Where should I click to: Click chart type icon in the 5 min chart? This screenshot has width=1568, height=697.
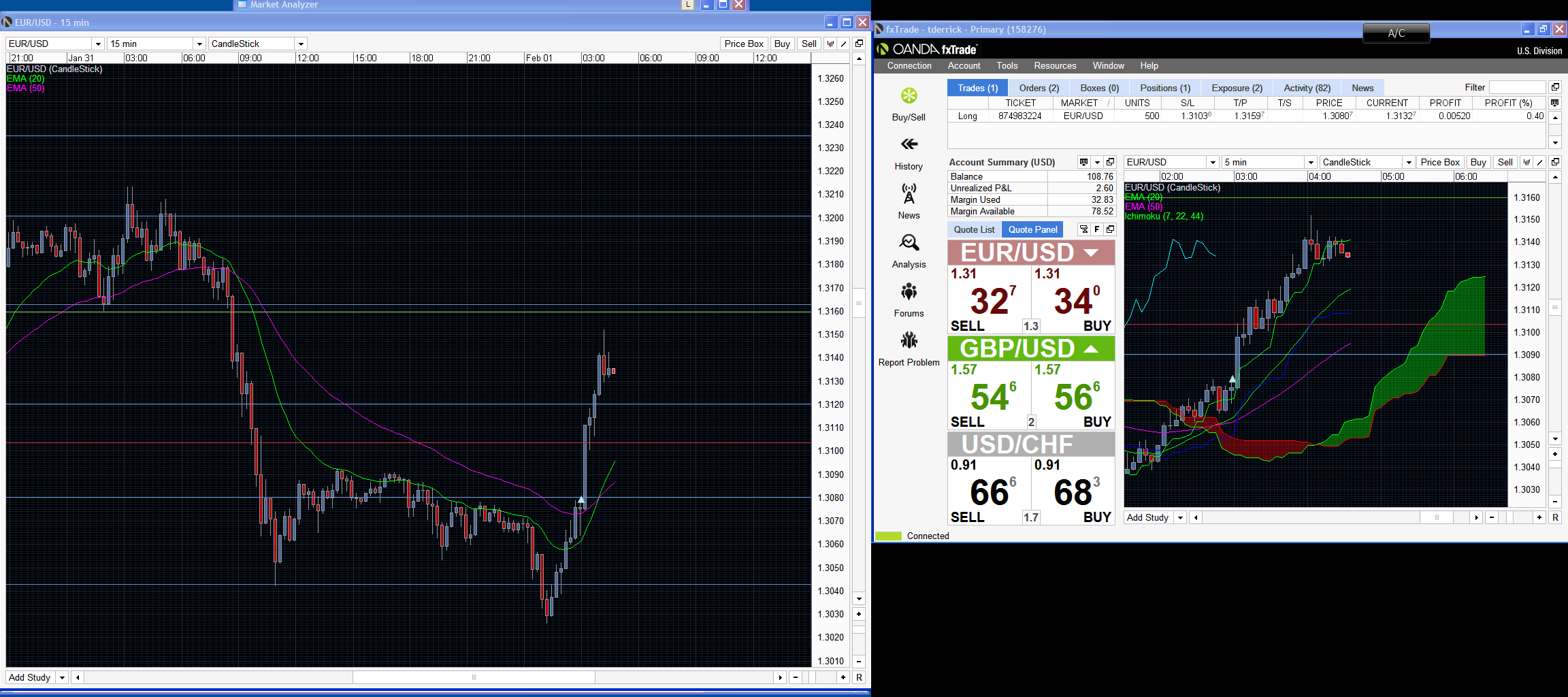coord(1527,162)
